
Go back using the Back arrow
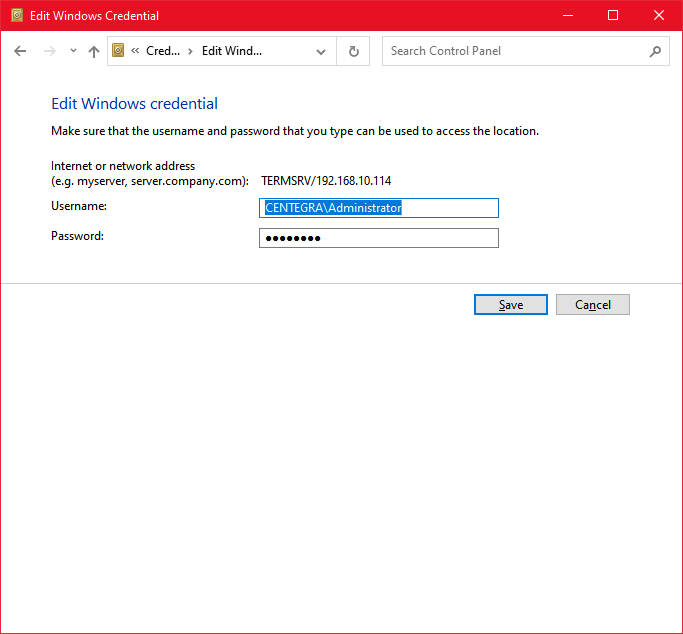[x=20, y=51]
